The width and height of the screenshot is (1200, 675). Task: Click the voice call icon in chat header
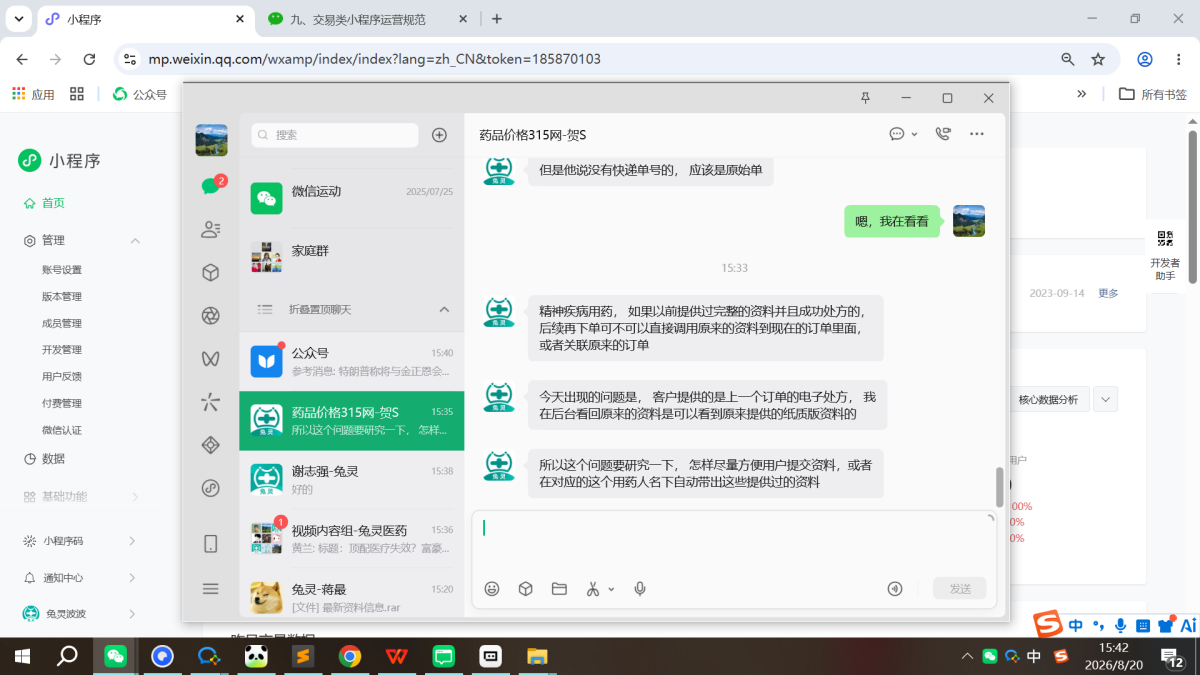(942, 134)
